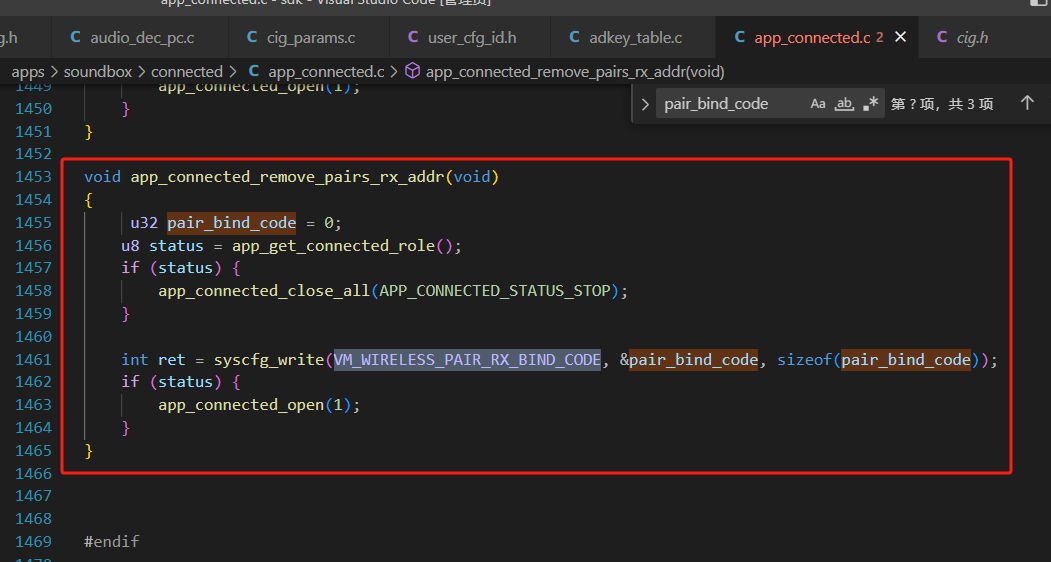Toggle Use Regular Expression in find widget
Image resolution: width=1051 pixels, height=562 pixels.
pos(871,104)
